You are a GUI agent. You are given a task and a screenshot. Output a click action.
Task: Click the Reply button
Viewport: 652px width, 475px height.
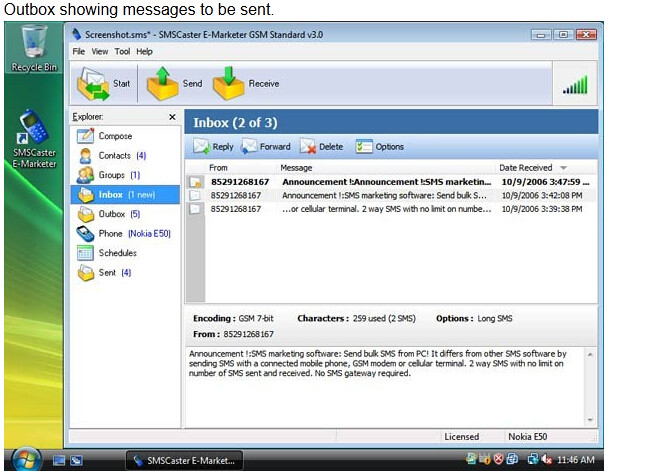tap(213, 147)
